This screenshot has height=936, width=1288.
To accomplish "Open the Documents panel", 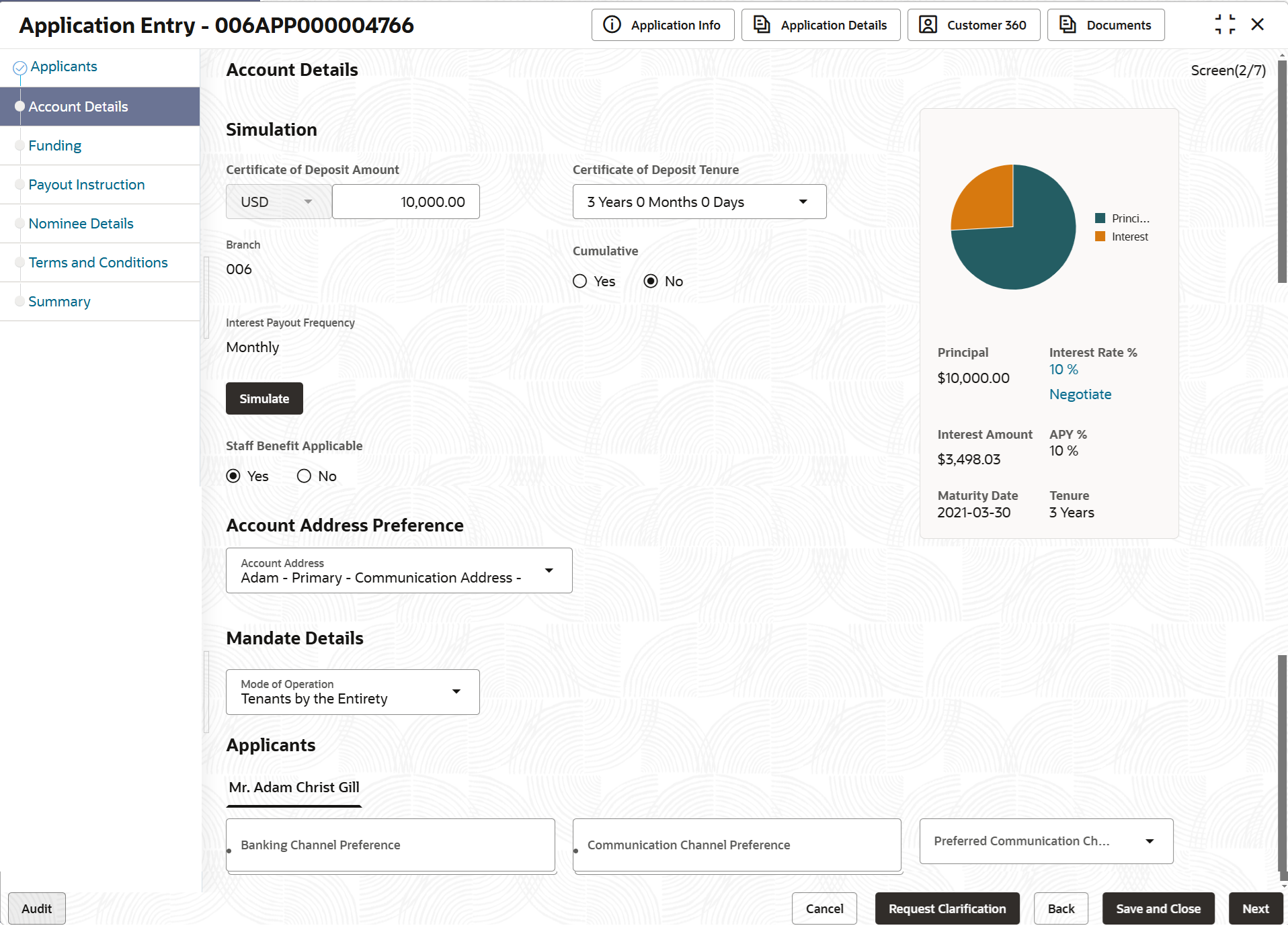I will pyautogui.click(x=1105, y=25).
